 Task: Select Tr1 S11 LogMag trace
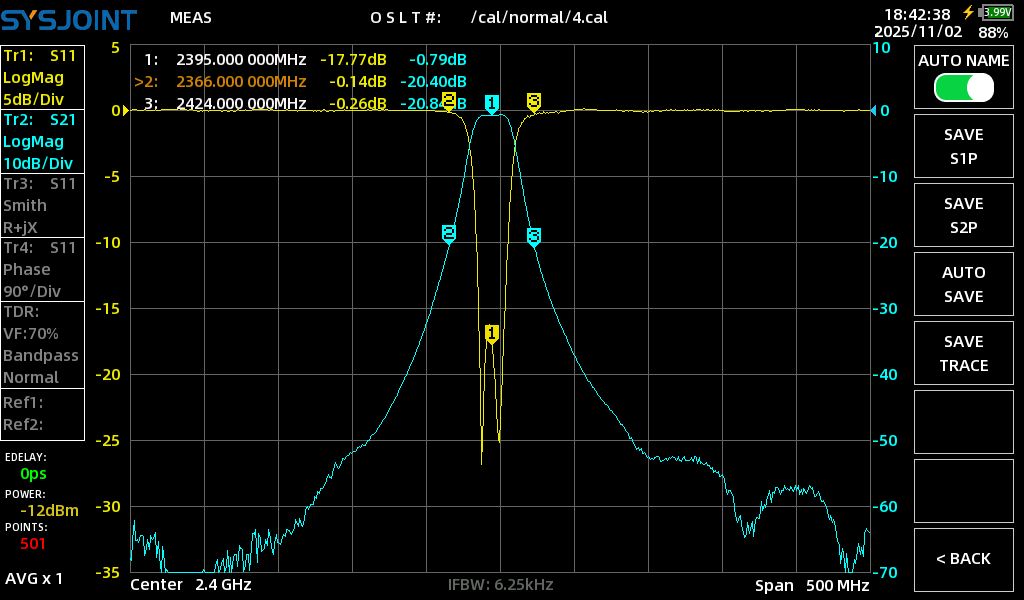pyautogui.click(x=43, y=77)
